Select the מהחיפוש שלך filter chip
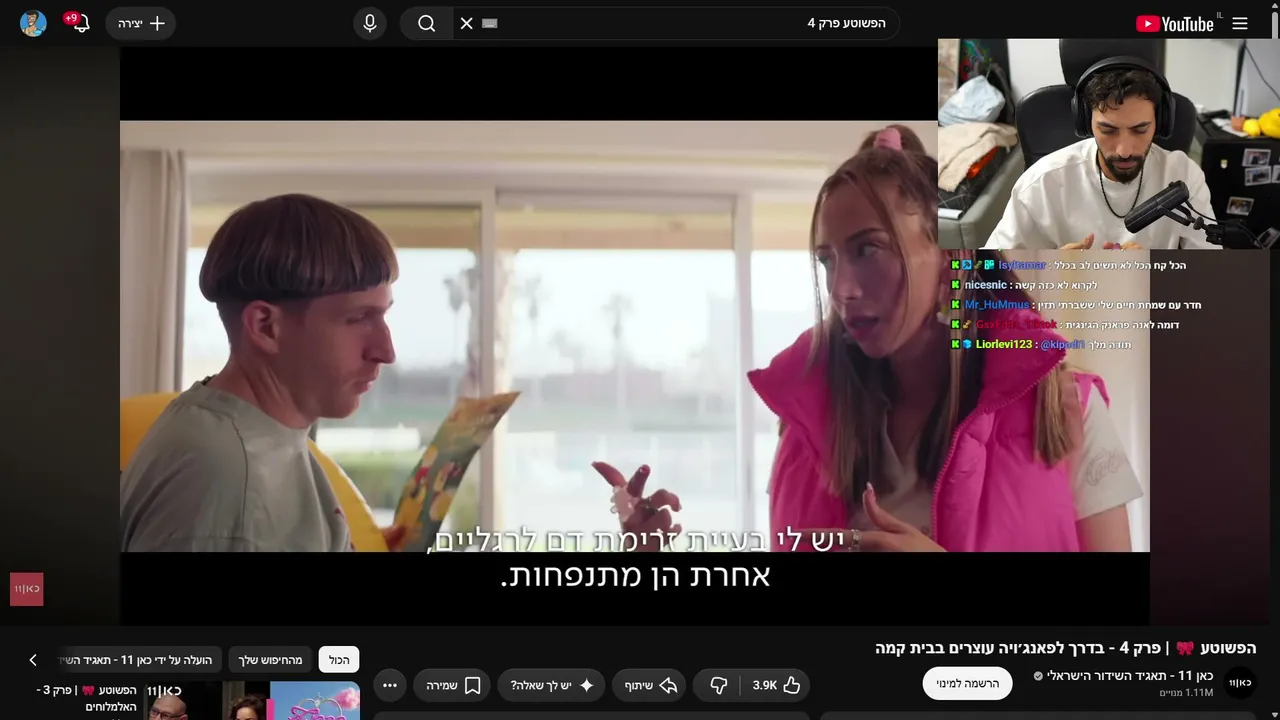 tap(270, 660)
